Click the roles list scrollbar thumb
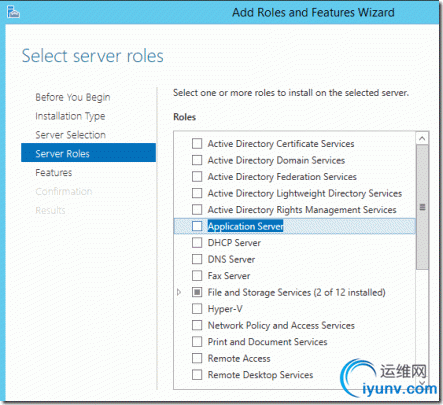Screen dimensions: 443x405 [x=422, y=207]
